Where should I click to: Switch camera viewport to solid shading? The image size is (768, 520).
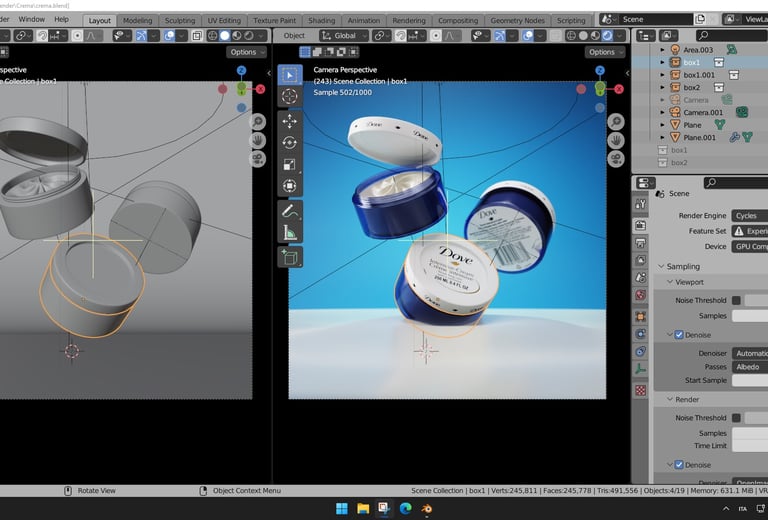pos(583,36)
